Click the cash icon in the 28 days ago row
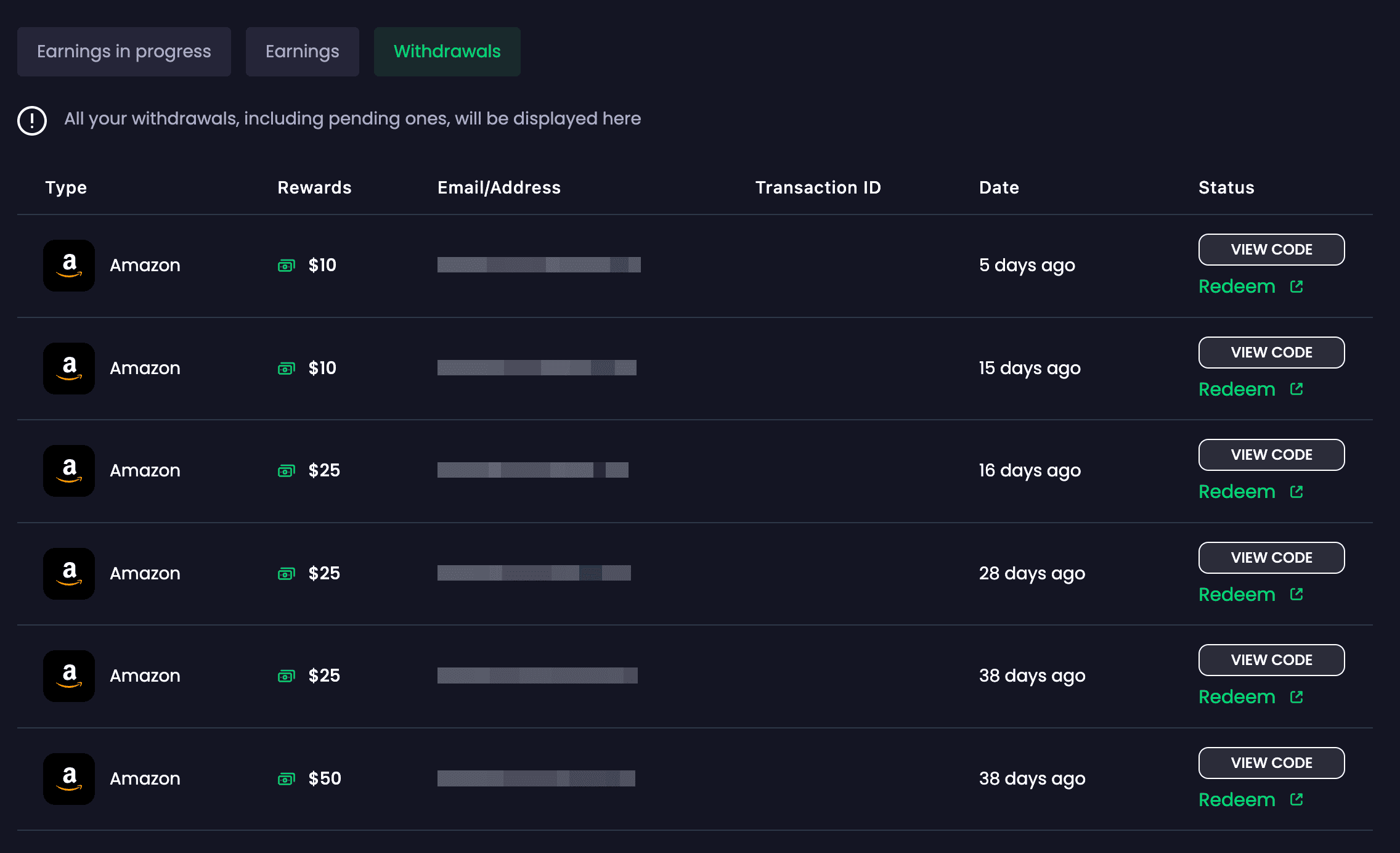The width and height of the screenshot is (1400, 853). (287, 574)
